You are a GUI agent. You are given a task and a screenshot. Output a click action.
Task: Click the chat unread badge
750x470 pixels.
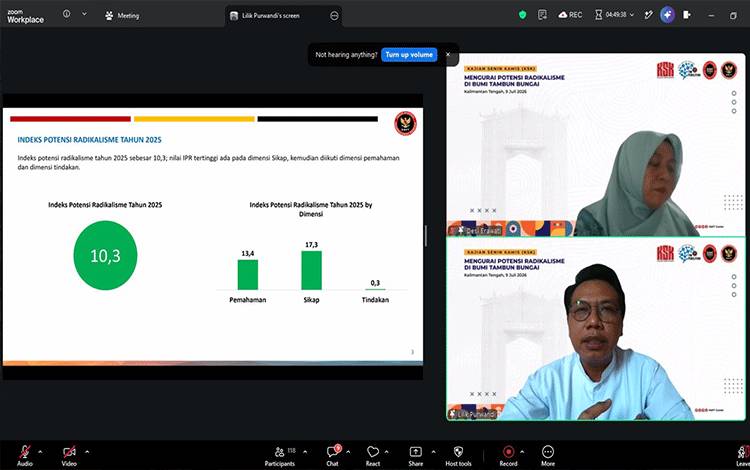tap(338, 448)
